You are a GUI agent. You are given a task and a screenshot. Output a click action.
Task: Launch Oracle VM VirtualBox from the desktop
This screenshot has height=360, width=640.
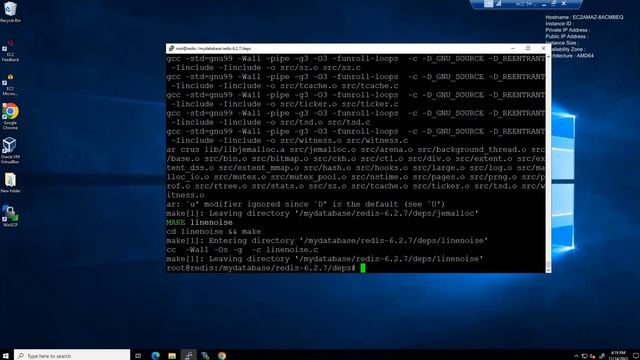(10, 151)
